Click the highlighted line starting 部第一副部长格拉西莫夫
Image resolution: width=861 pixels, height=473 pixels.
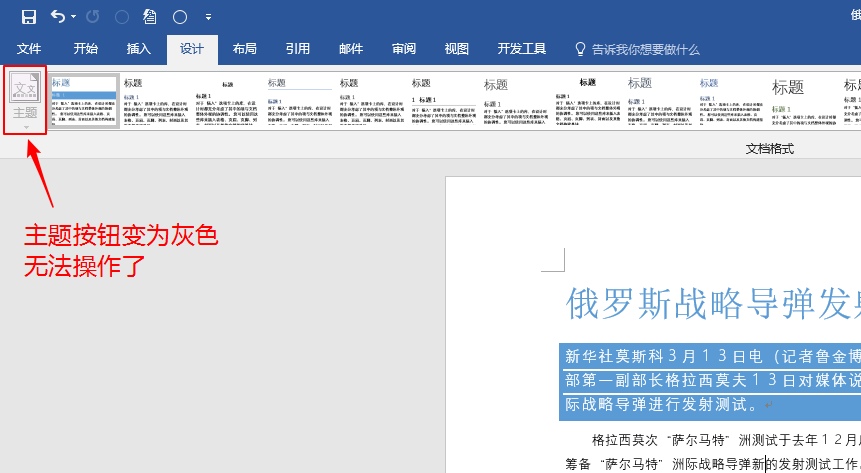click(713, 380)
